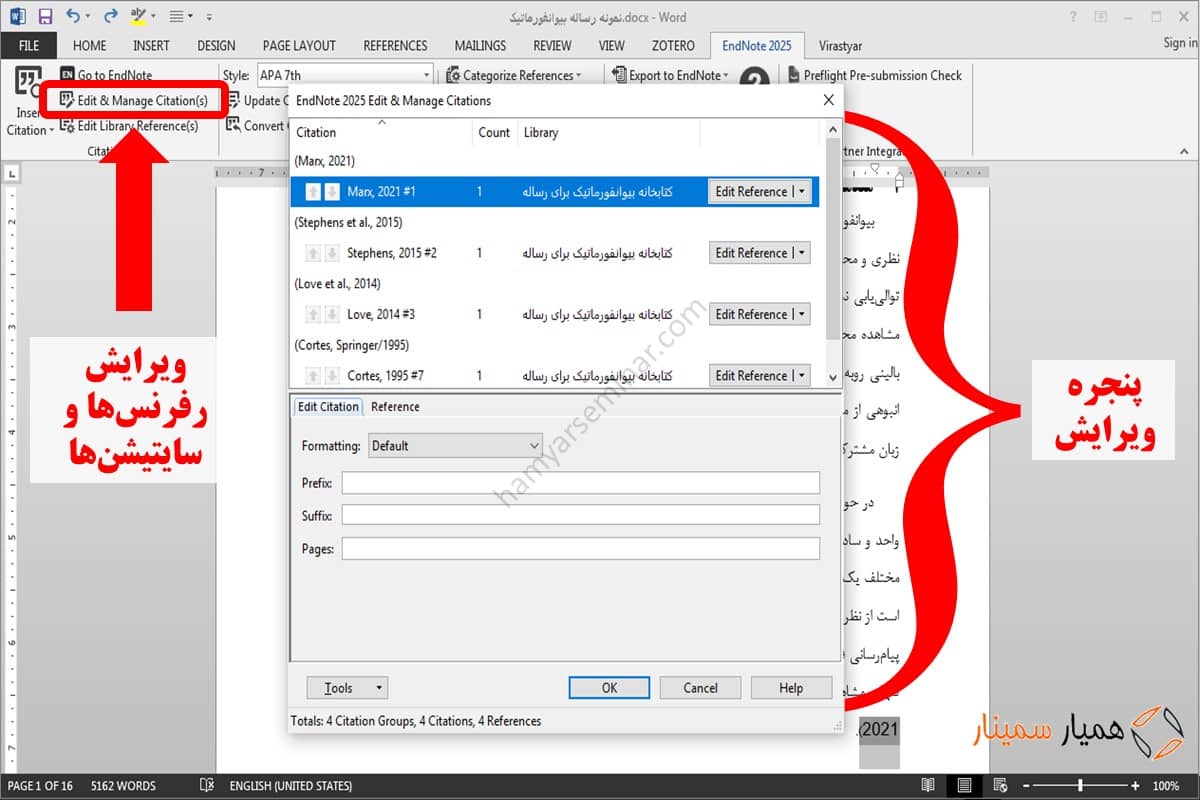Image resolution: width=1200 pixels, height=800 pixels.
Task: Open the line spacing quick access dropdown
Action: (x=180, y=16)
